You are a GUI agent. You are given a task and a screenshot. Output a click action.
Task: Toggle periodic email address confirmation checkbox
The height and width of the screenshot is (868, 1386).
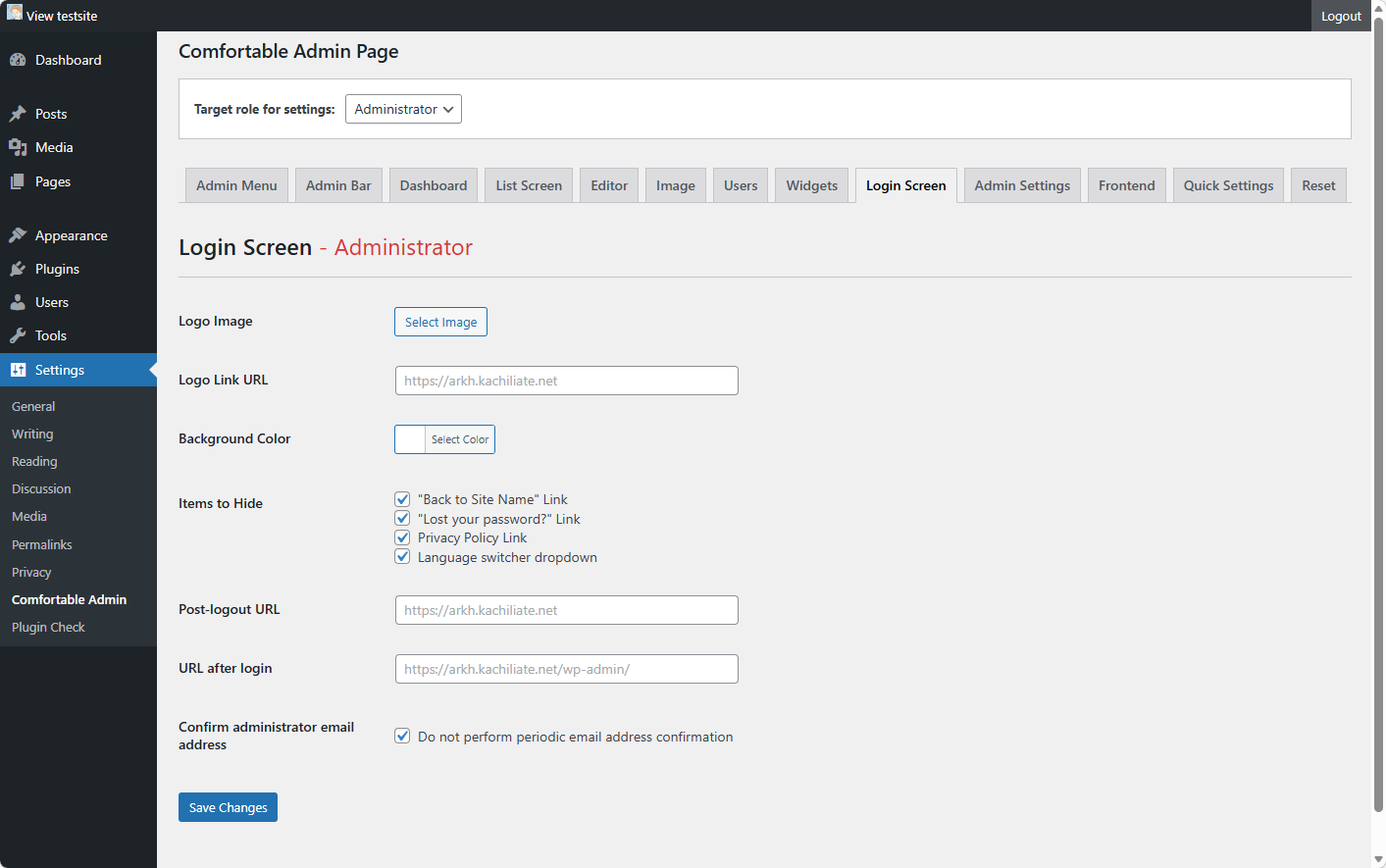(402, 736)
